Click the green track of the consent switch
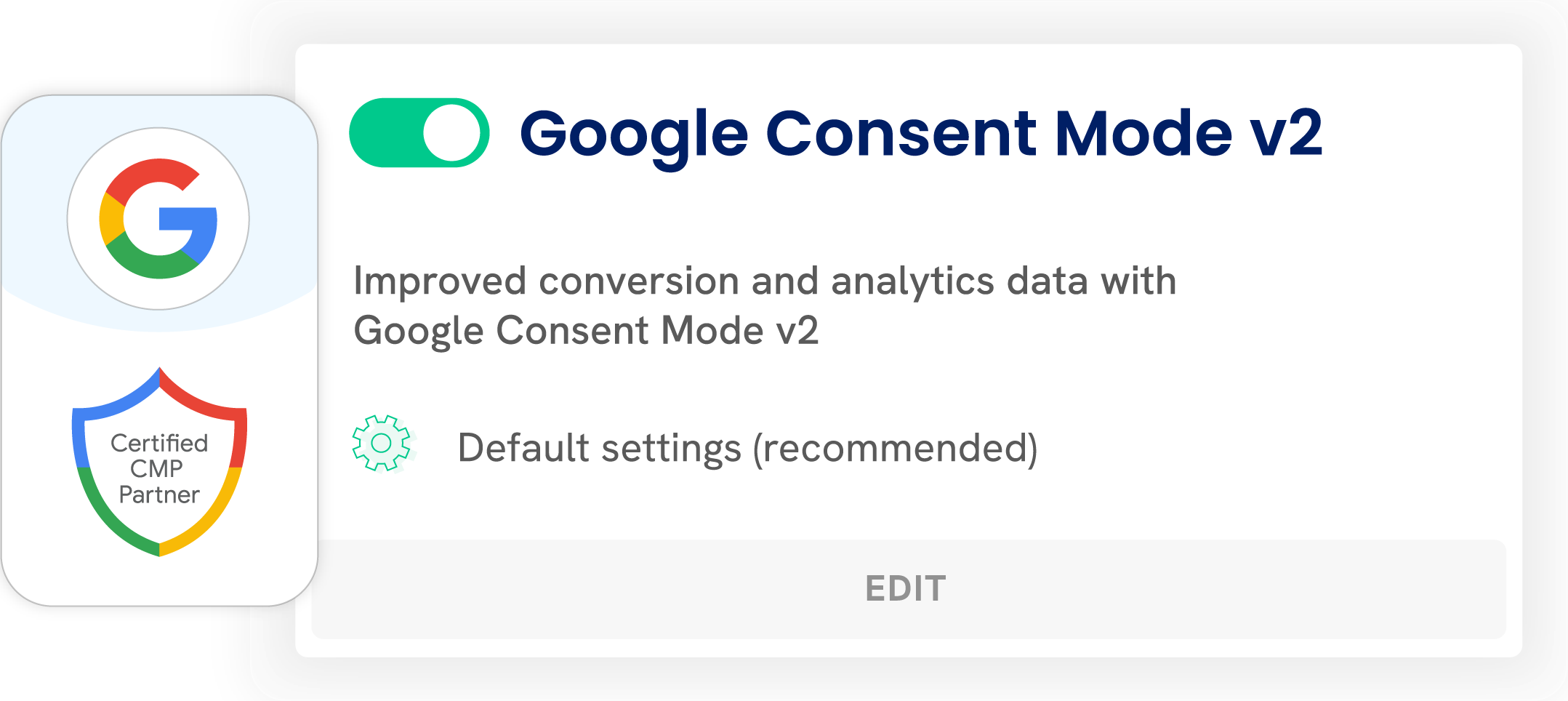The image size is (1568, 701). click(x=385, y=133)
